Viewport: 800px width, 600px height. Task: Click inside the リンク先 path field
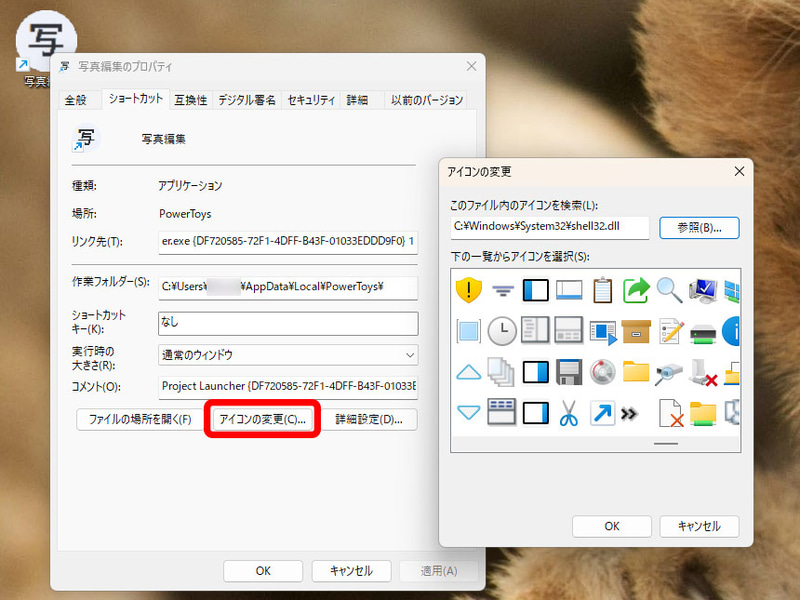click(x=290, y=240)
